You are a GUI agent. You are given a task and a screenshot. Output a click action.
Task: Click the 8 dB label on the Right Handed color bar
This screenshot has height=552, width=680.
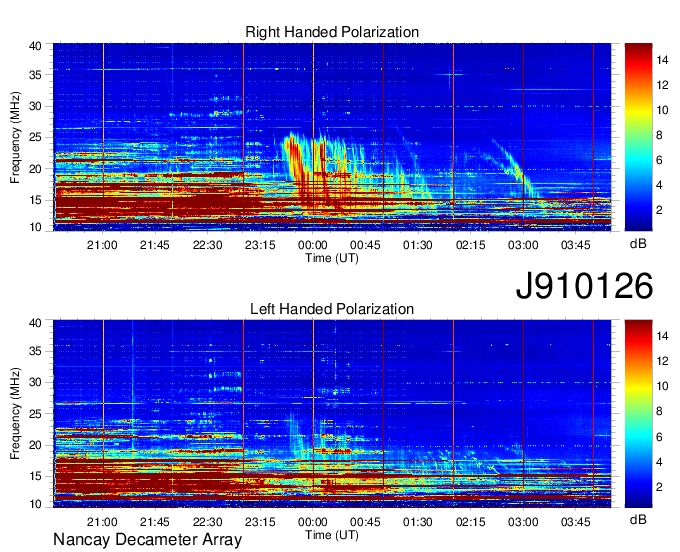(659, 135)
